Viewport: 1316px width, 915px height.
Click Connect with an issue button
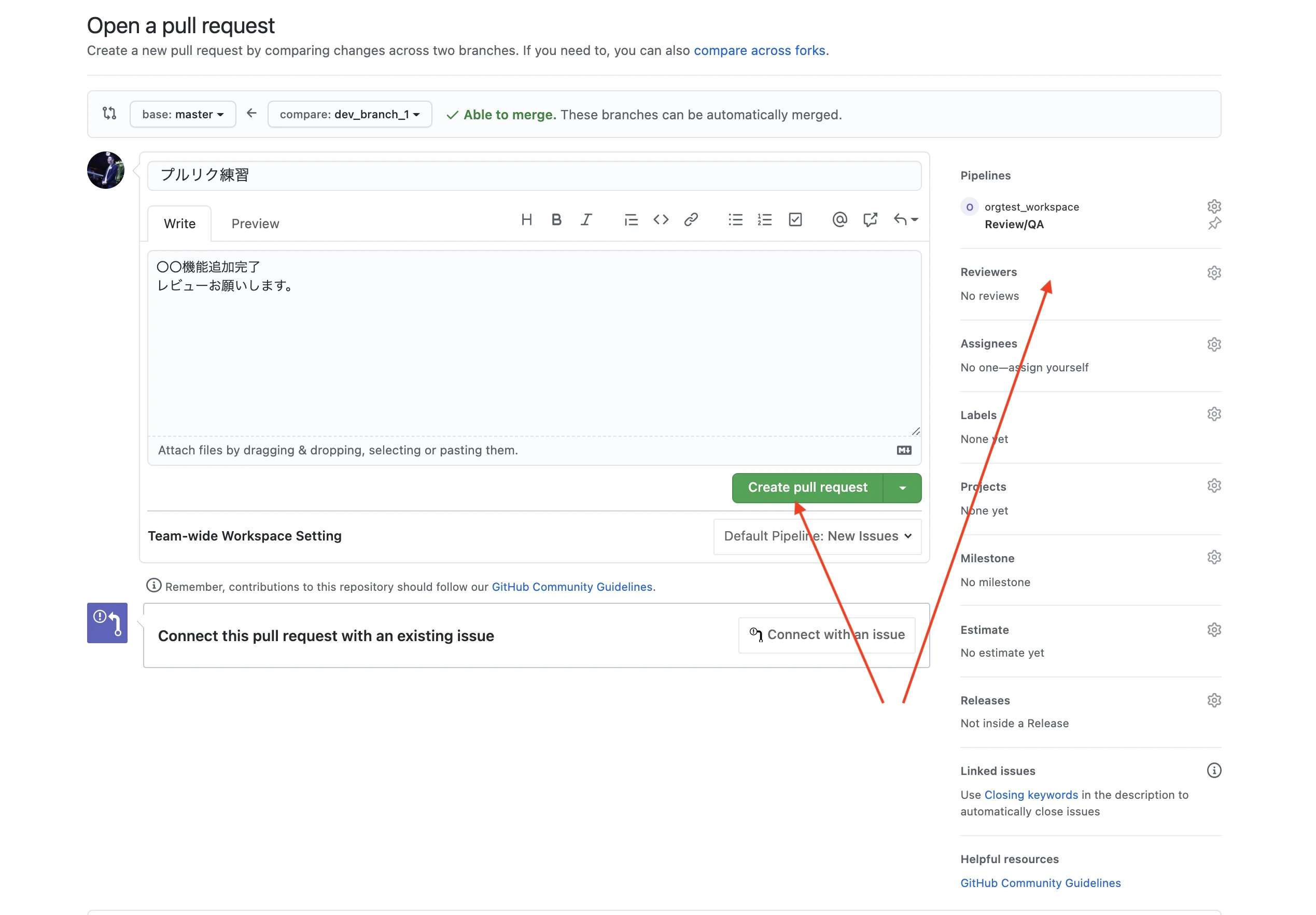click(x=826, y=635)
